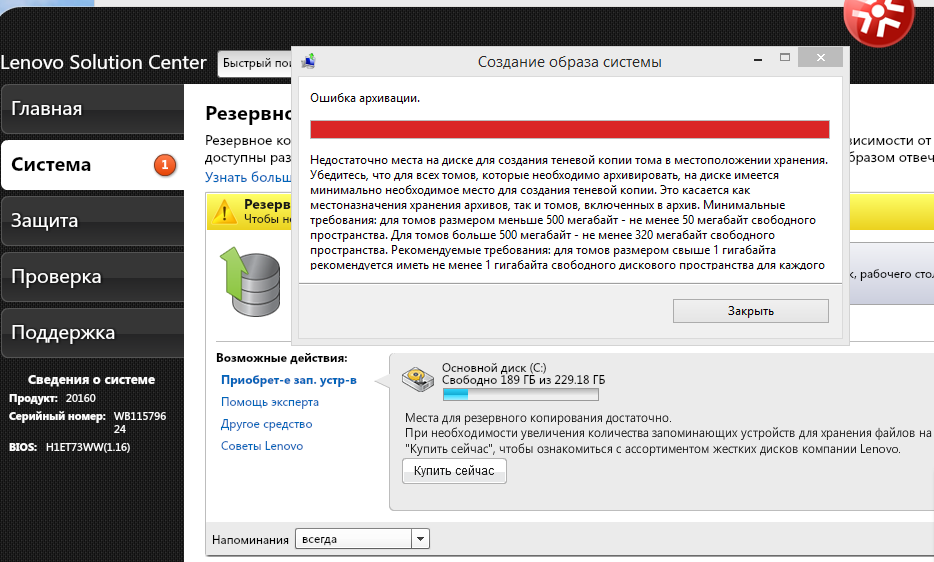The image size is (934, 562).
Task: Select the Система tab
Action: pyautogui.click(x=92, y=165)
